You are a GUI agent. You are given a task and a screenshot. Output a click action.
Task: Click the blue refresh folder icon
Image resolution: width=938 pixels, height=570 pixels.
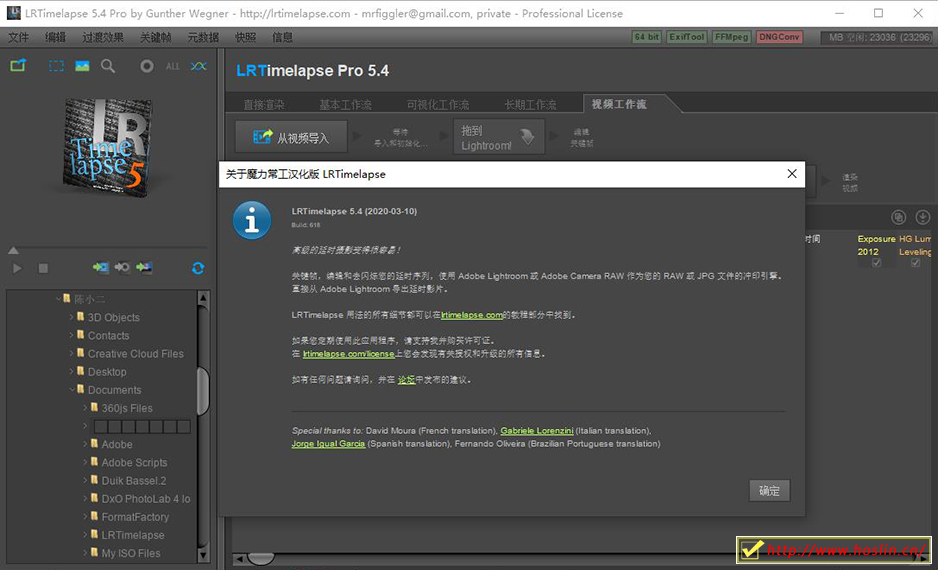coord(198,268)
